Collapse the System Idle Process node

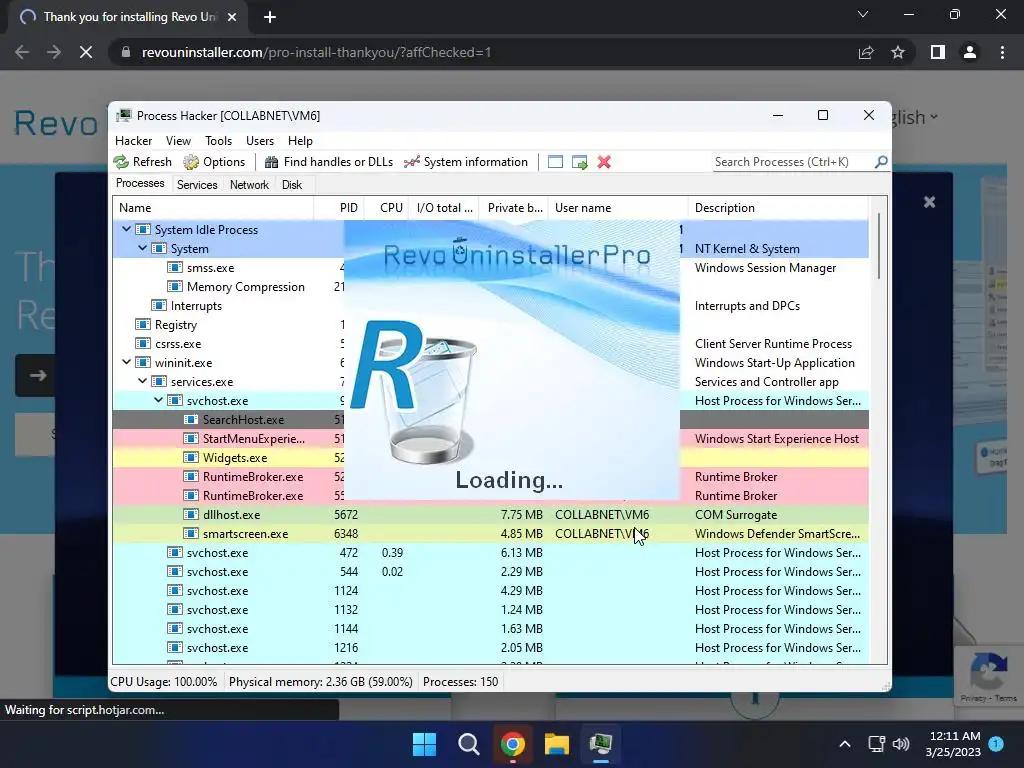point(127,229)
